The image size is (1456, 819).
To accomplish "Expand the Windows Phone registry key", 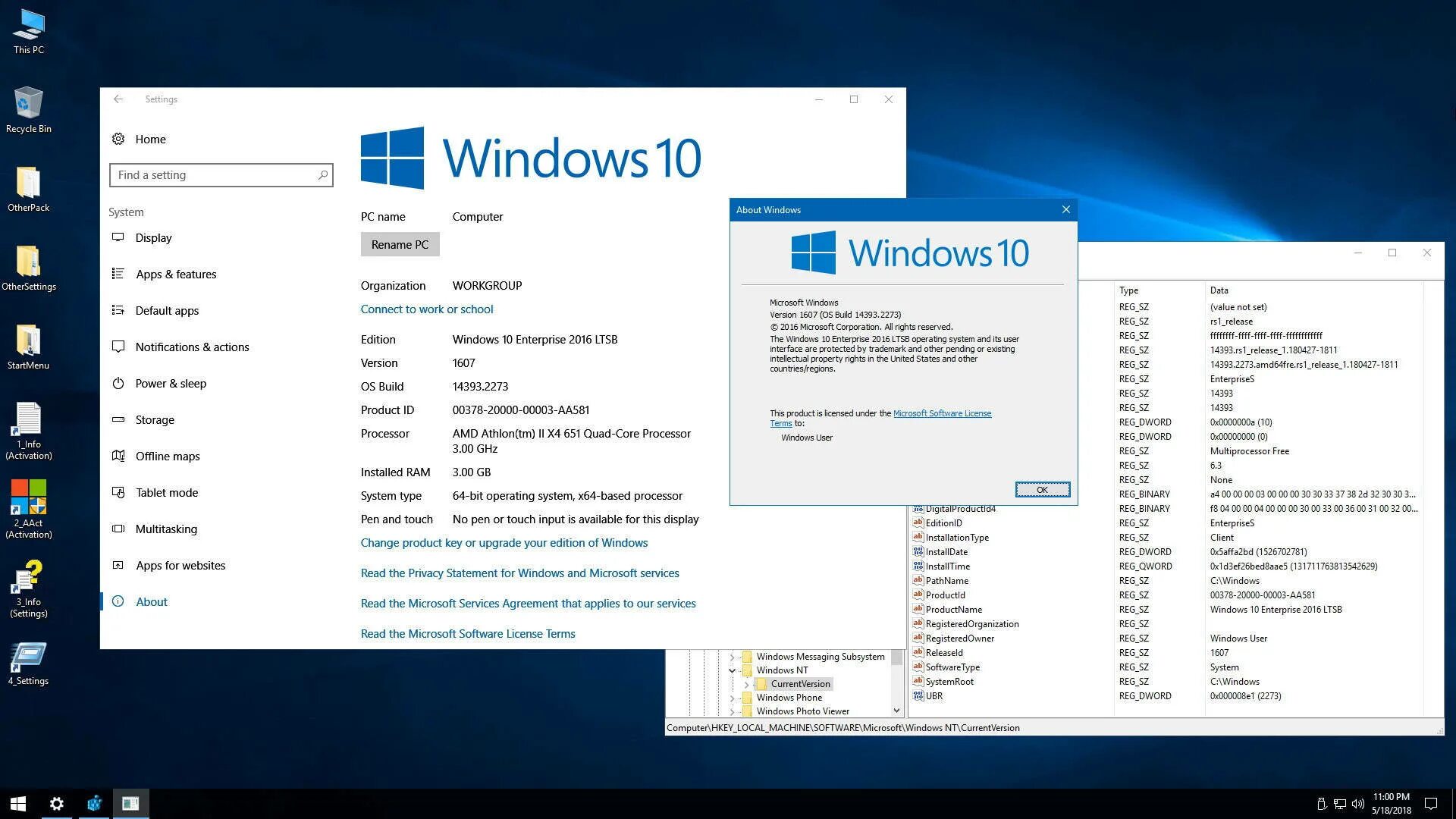I will click(x=732, y=698).
